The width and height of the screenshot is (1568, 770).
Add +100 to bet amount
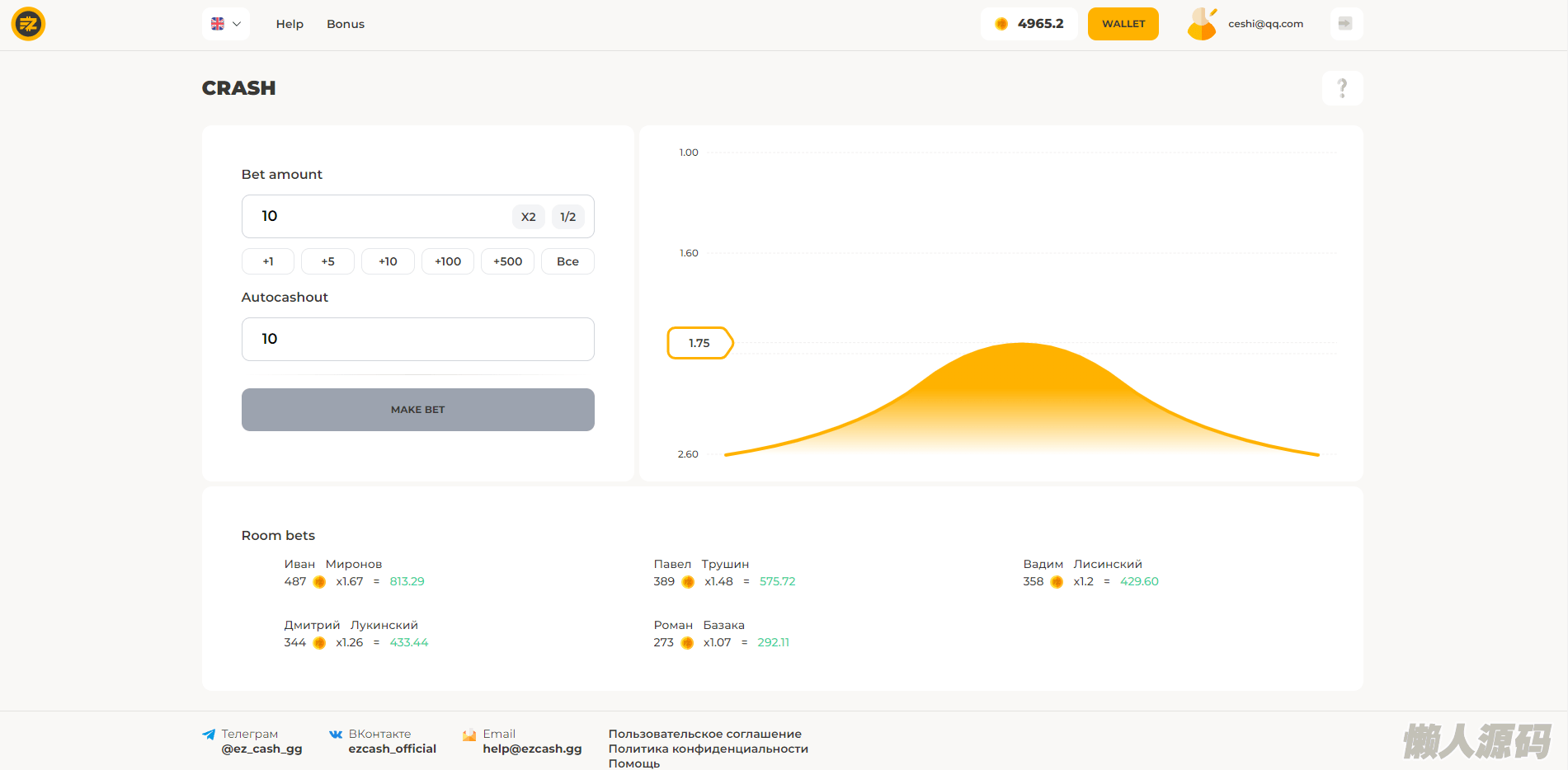coord(448,261)
